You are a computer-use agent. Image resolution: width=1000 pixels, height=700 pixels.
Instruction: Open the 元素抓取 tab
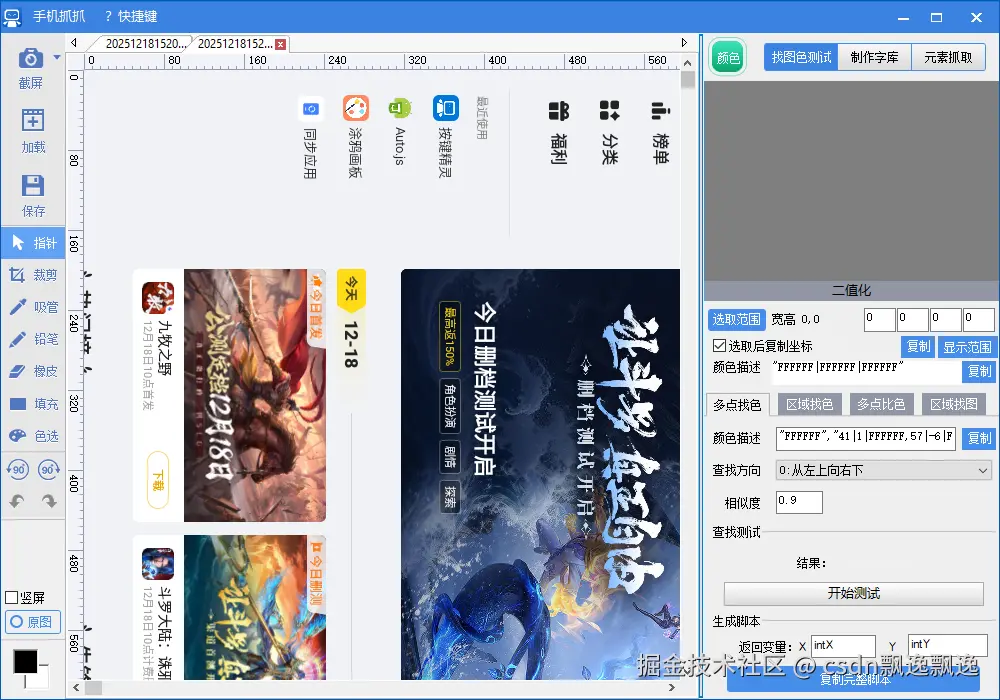click(x=948, y=57)
